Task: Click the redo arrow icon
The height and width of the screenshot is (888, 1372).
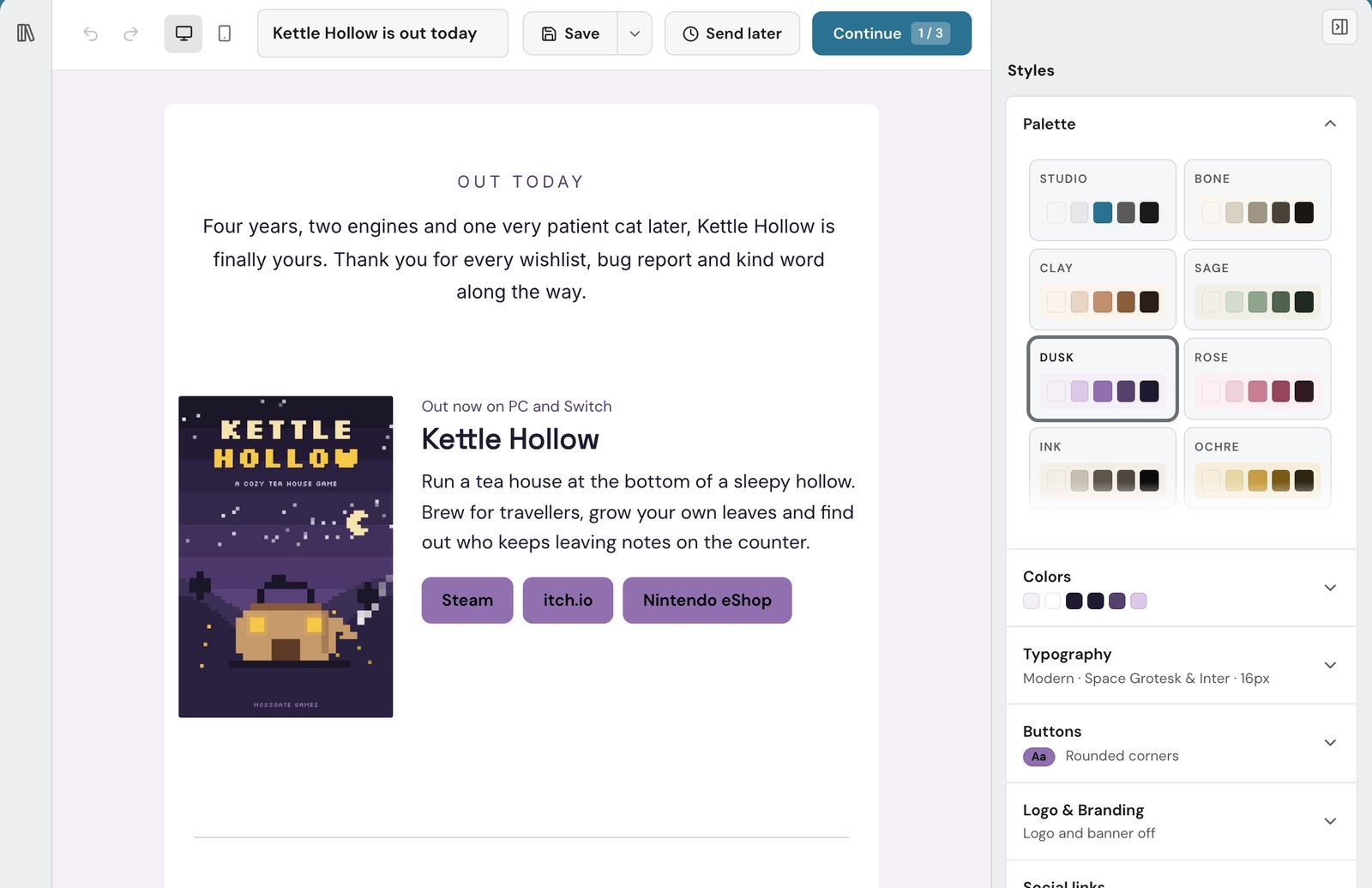Action: 130,33
